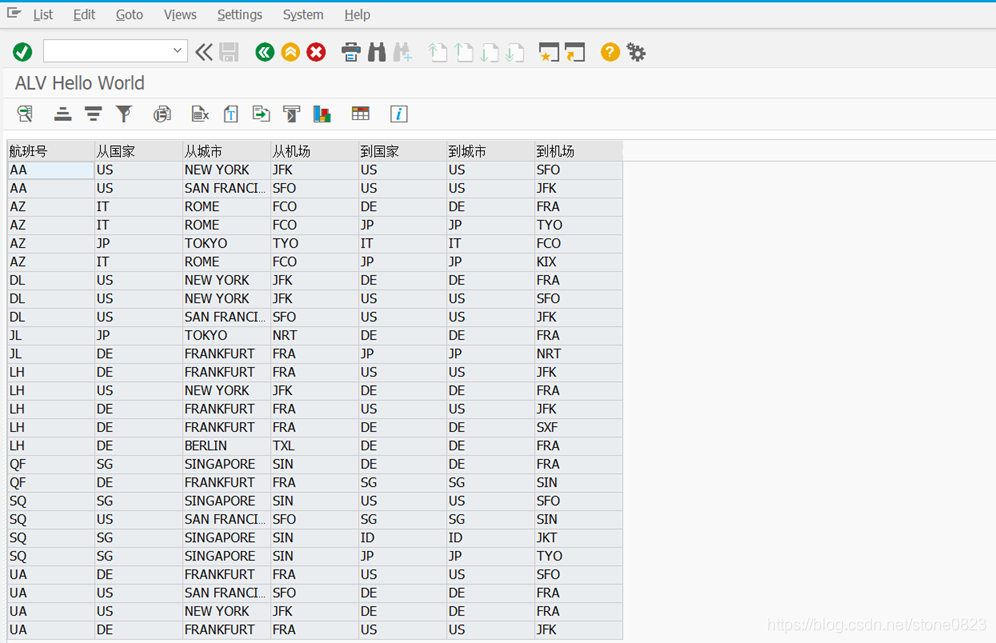Click the Local File export icon
996x643 pixels.
coord(261,114)
